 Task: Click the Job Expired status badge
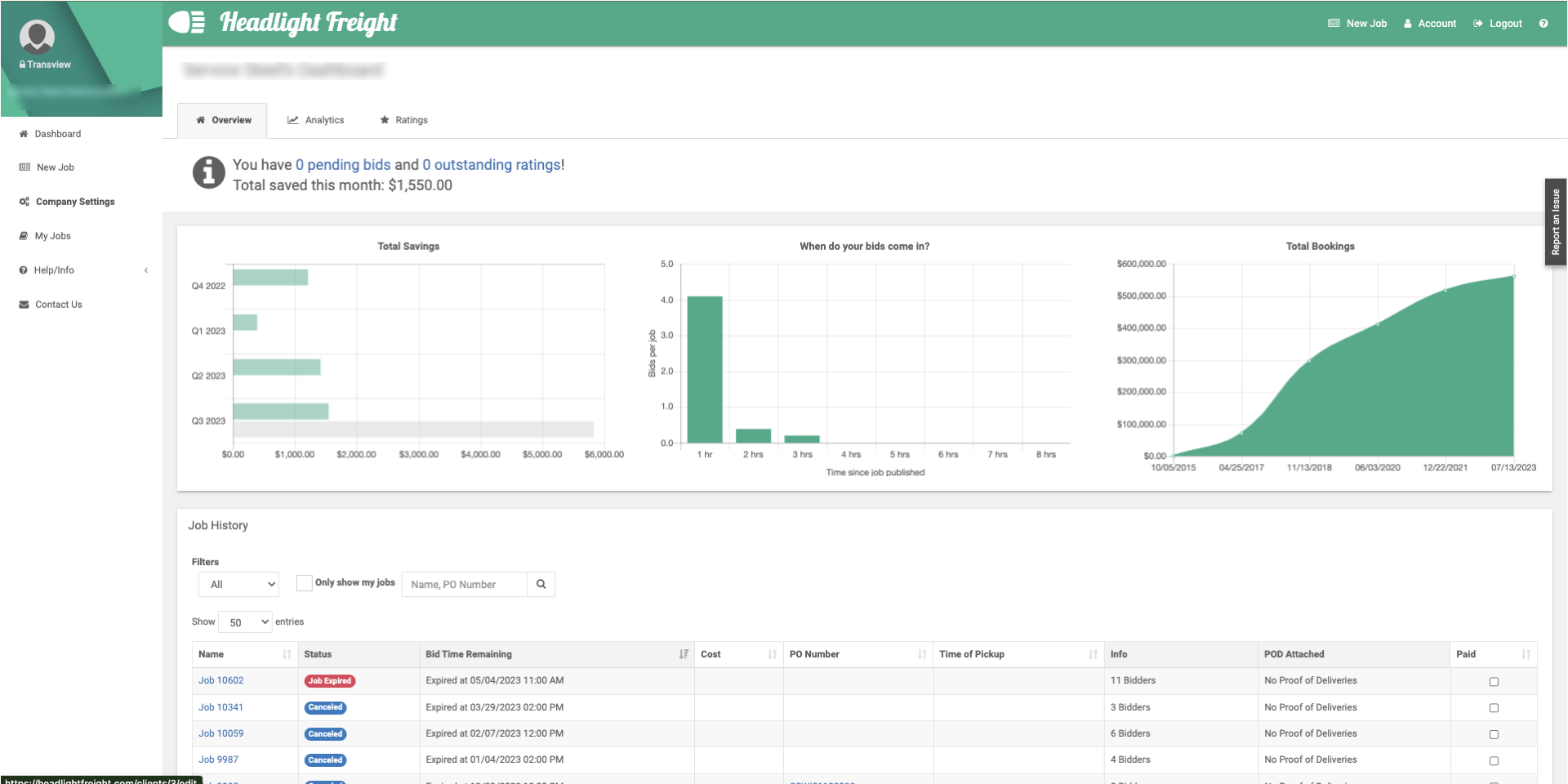click(x=330, y=681)
